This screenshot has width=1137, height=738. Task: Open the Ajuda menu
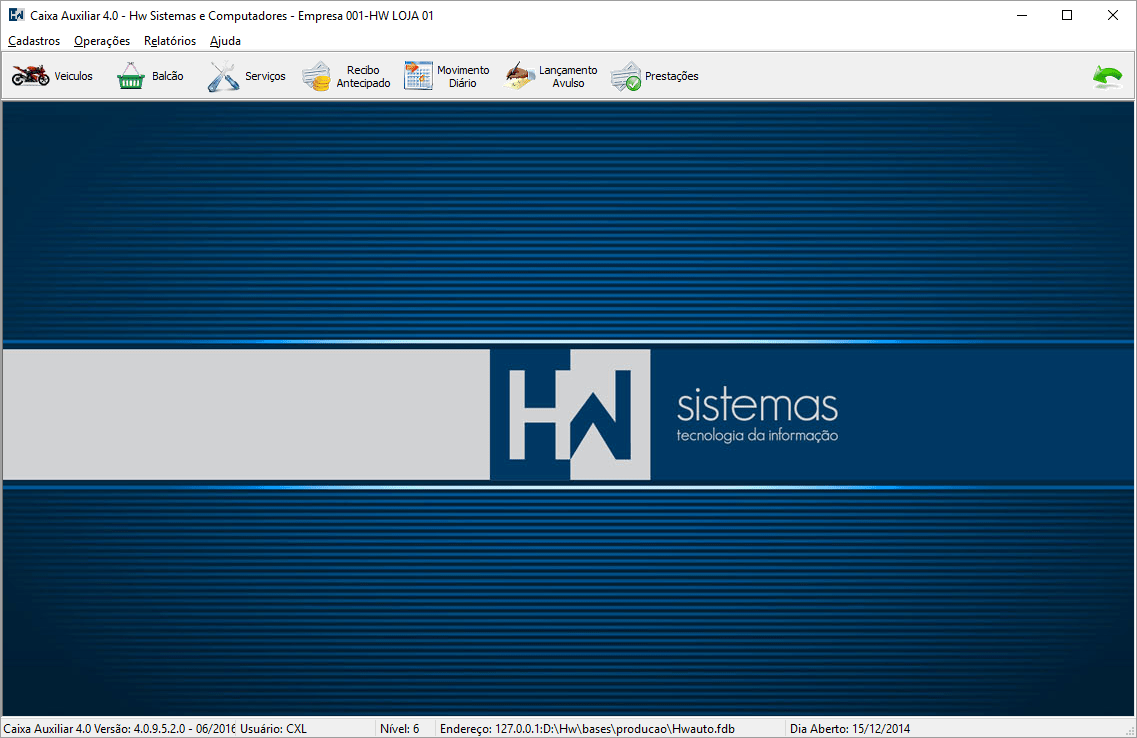pos(226,41)
